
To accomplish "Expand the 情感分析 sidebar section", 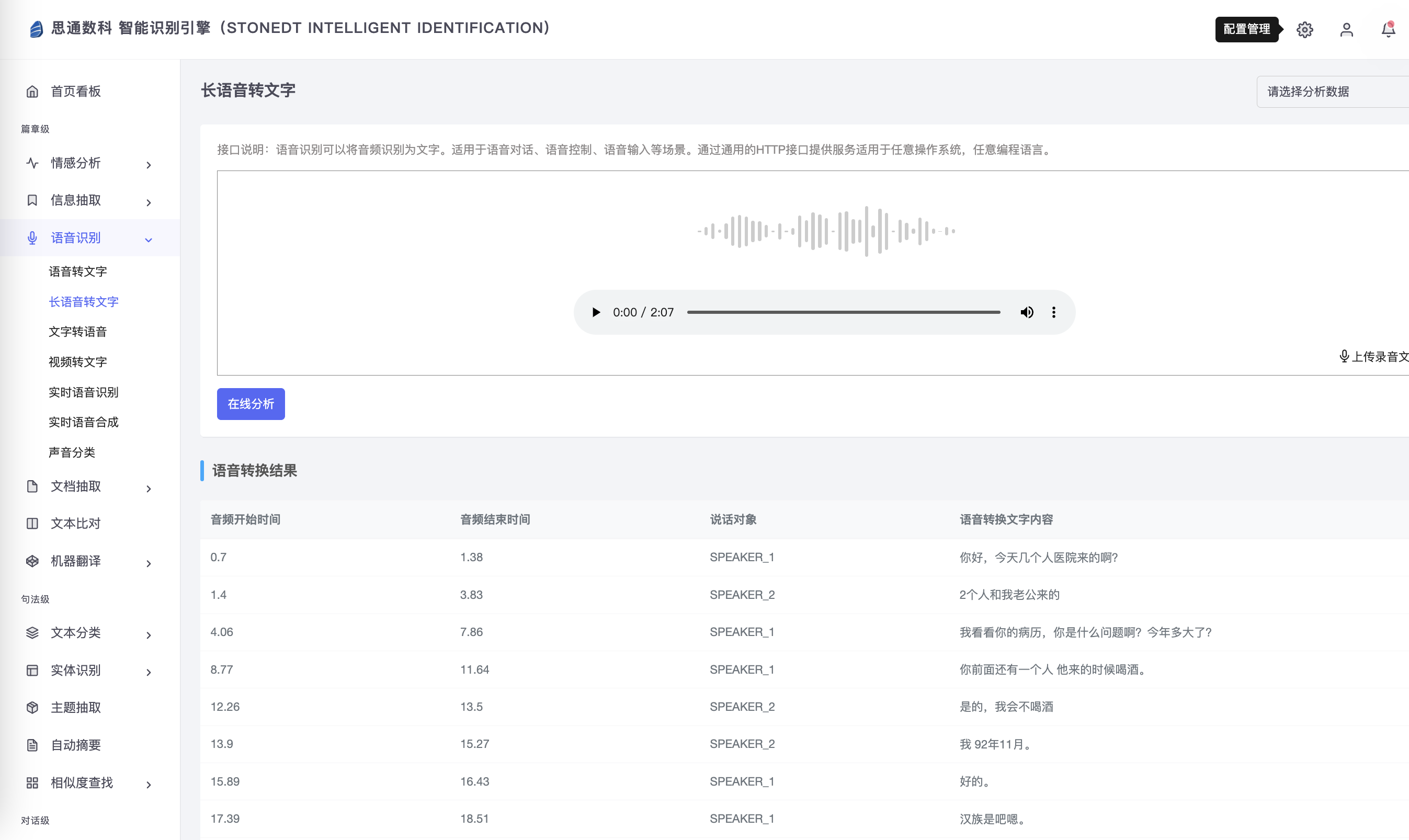I will (x=149, y=164).
